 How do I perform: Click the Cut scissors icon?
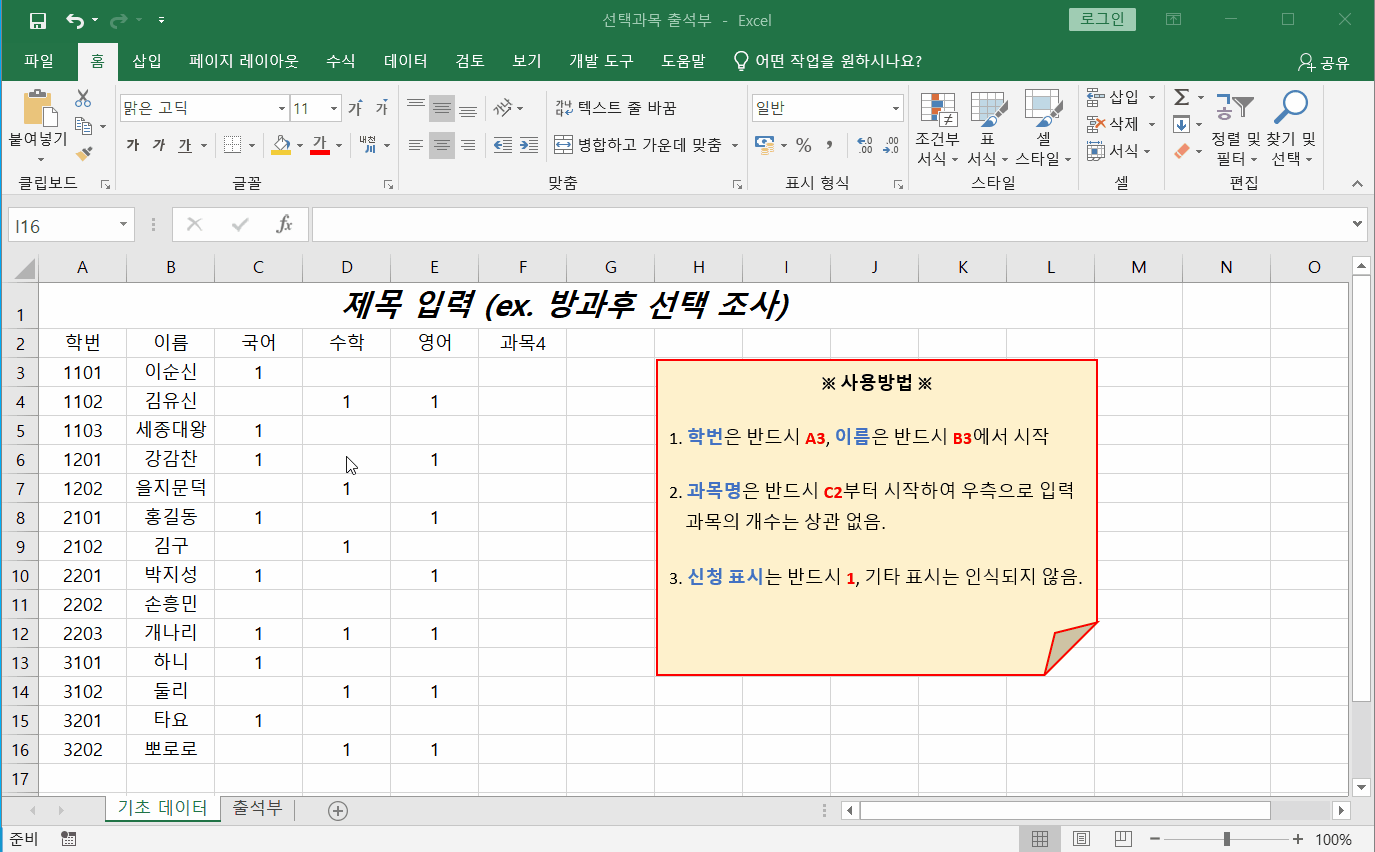(x=83, y=98)
